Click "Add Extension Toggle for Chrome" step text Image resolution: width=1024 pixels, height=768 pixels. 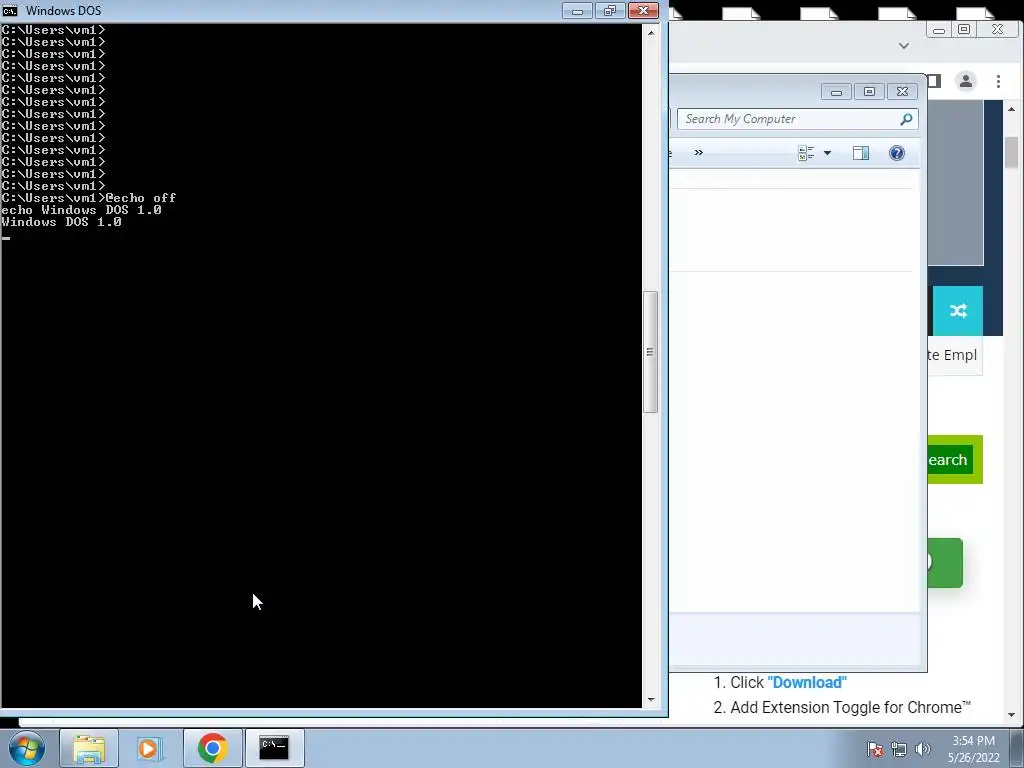point(850,707)
